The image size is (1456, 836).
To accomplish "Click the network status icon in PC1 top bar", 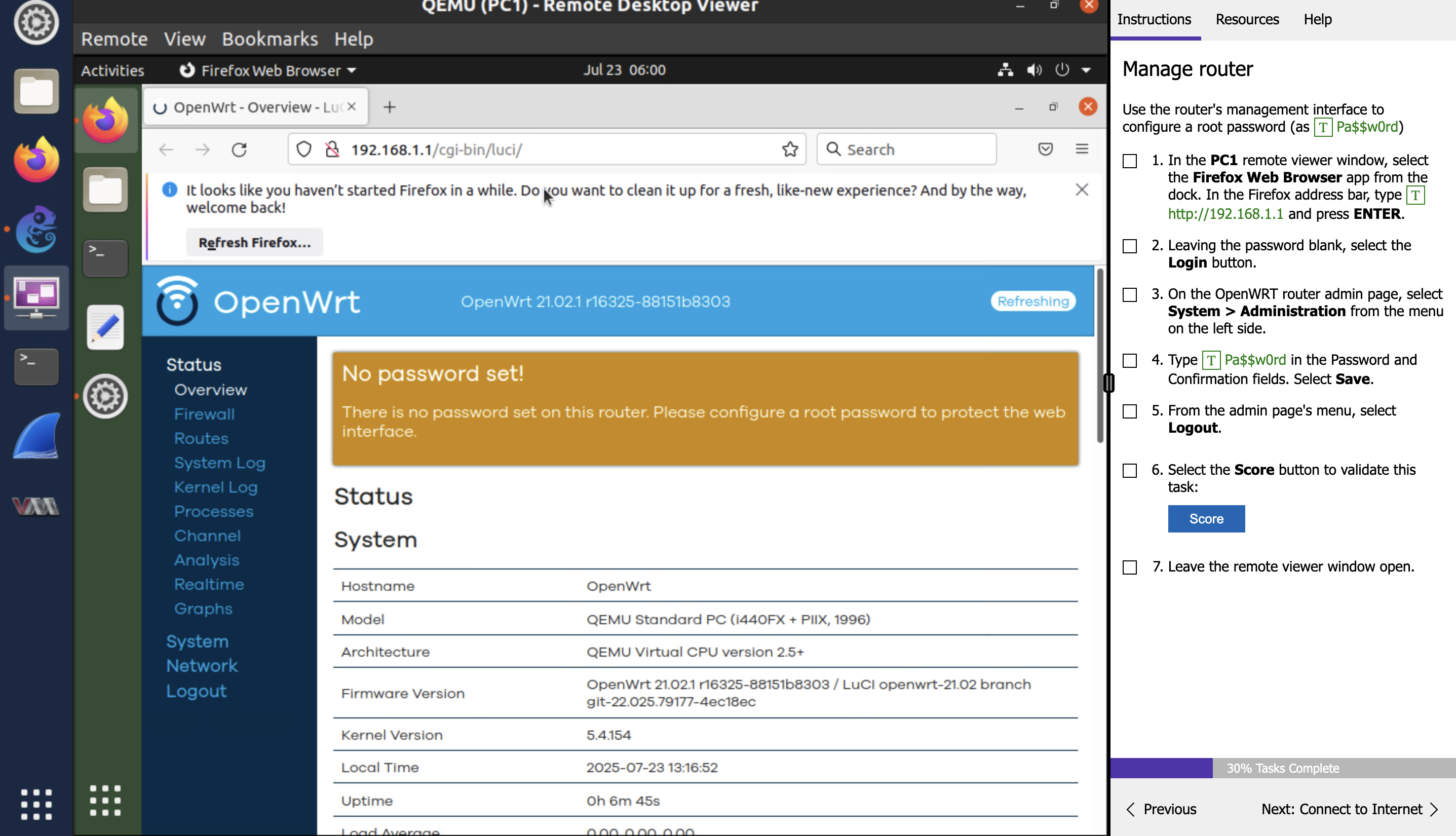I will point(1005,70).
